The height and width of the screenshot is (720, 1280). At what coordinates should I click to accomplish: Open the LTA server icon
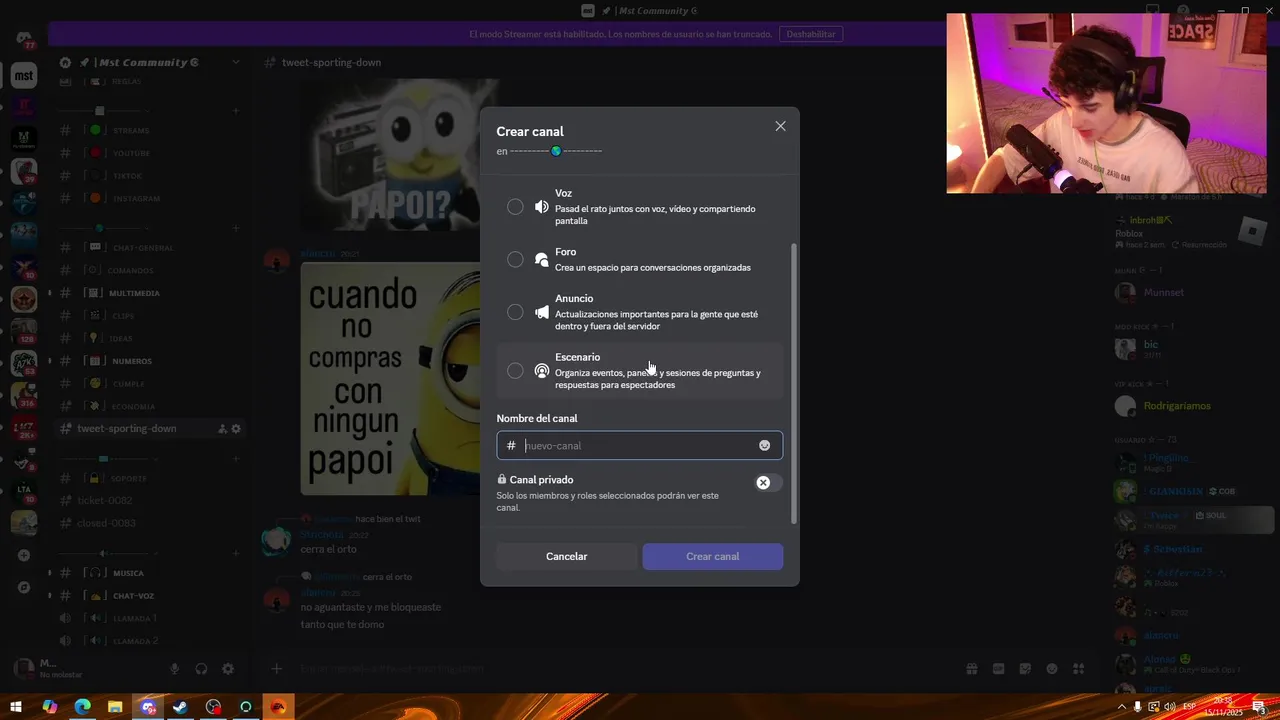point(24,490)
